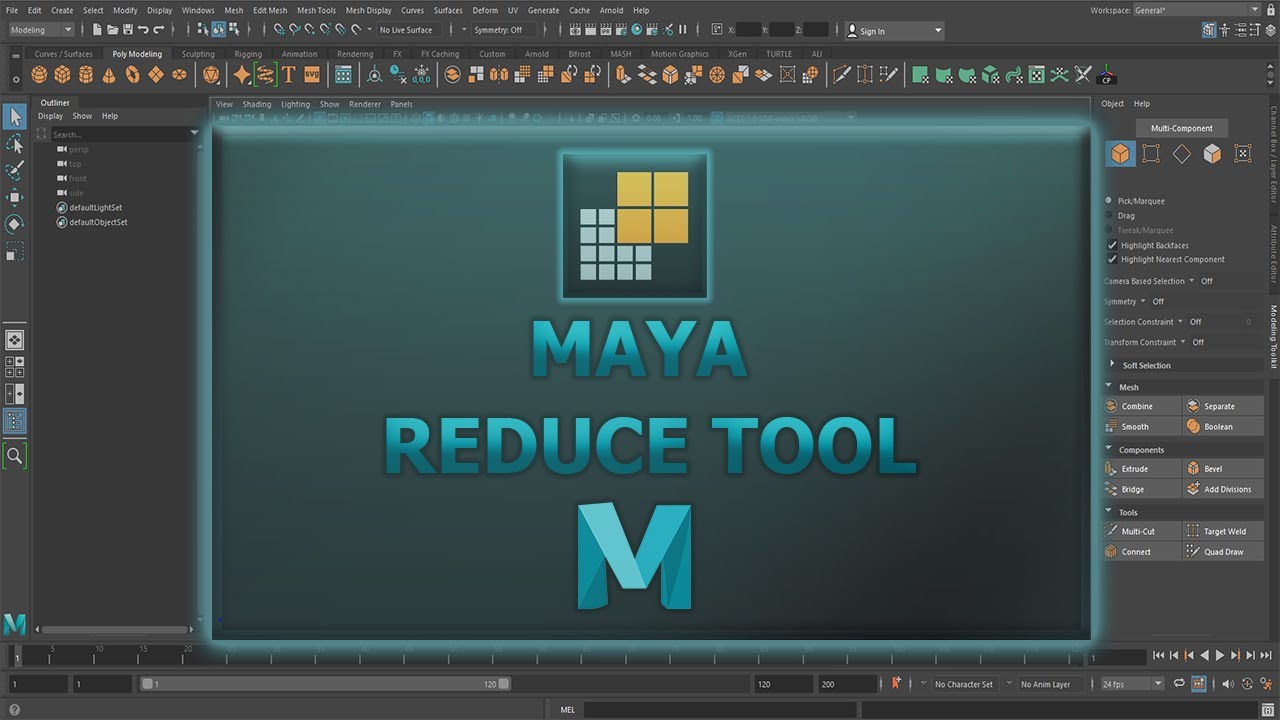Toggle Highlight Backfaces checkbox
The height and width of the screenshot is (720, 1280).
pos(1112,245)
